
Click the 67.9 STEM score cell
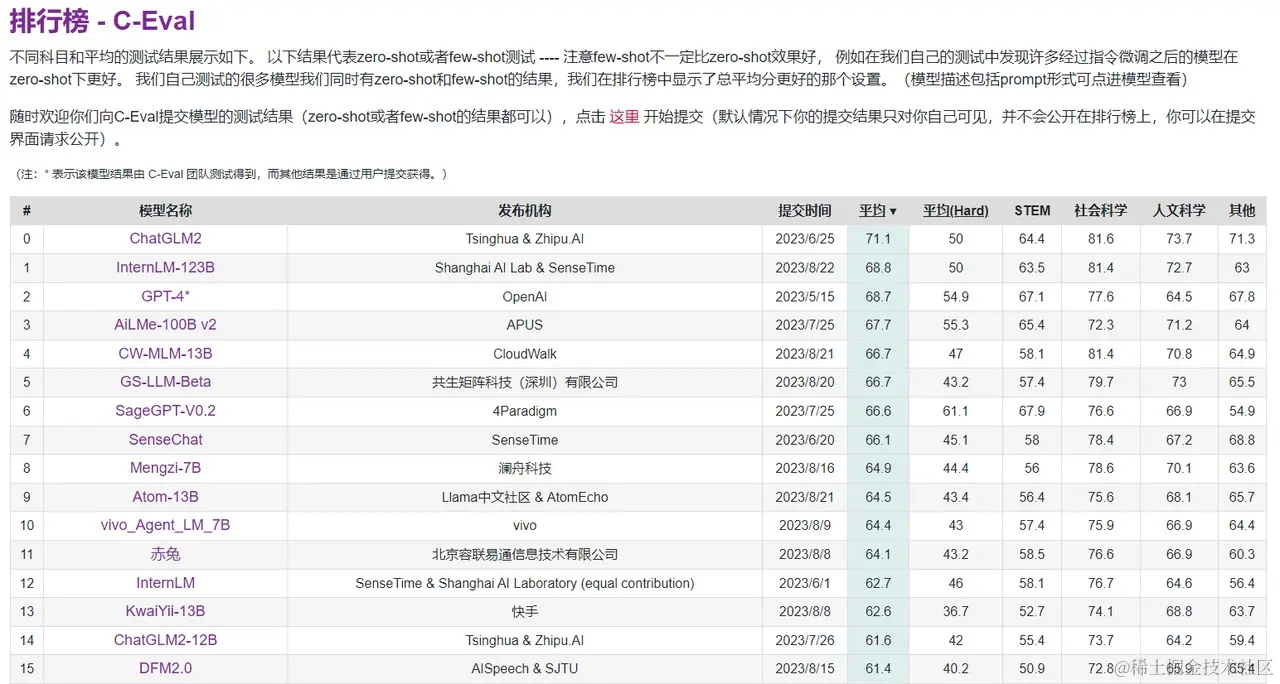pos(1032,411)
